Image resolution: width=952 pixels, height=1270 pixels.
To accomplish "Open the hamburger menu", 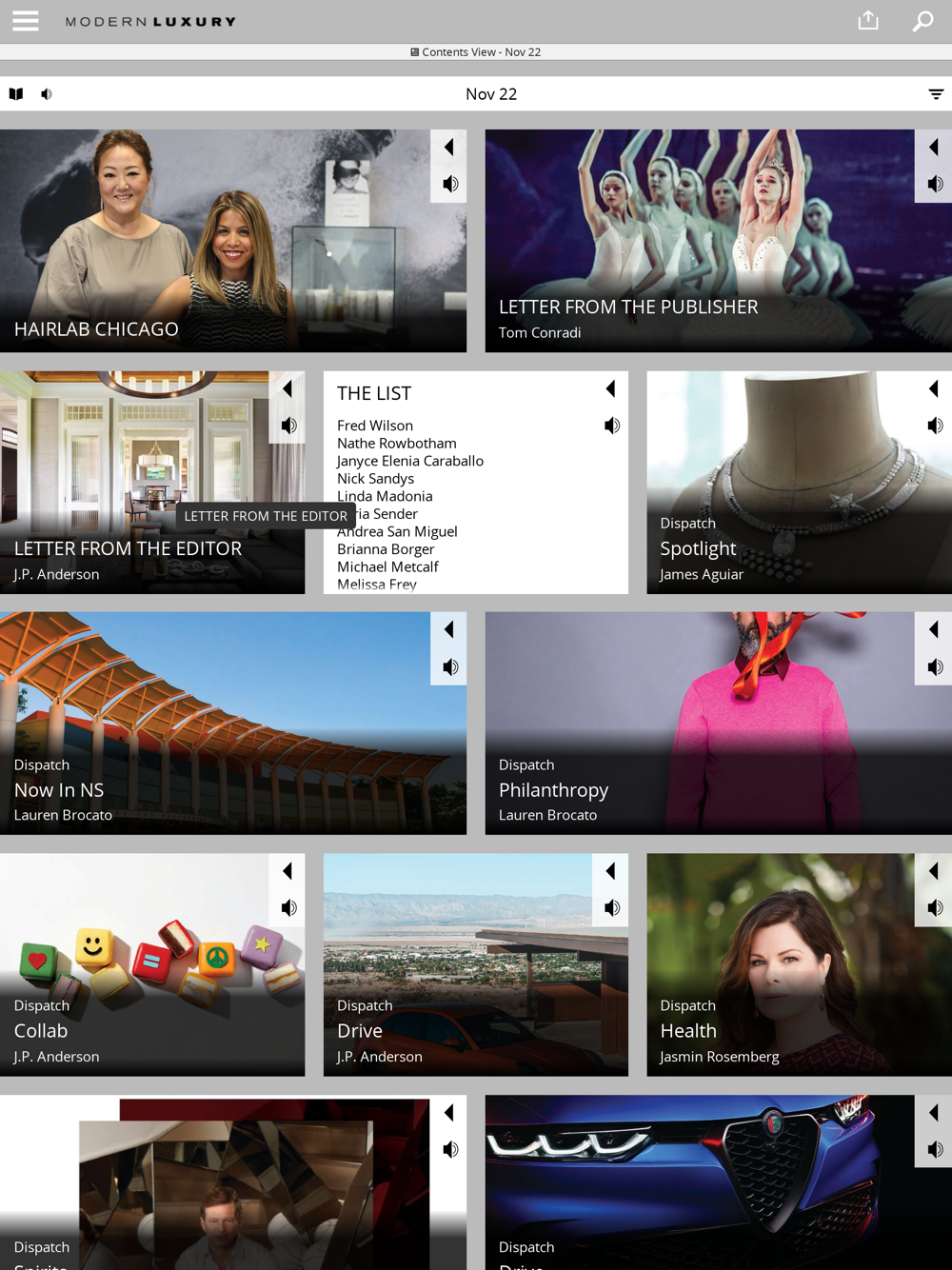I will coord(26,21).
